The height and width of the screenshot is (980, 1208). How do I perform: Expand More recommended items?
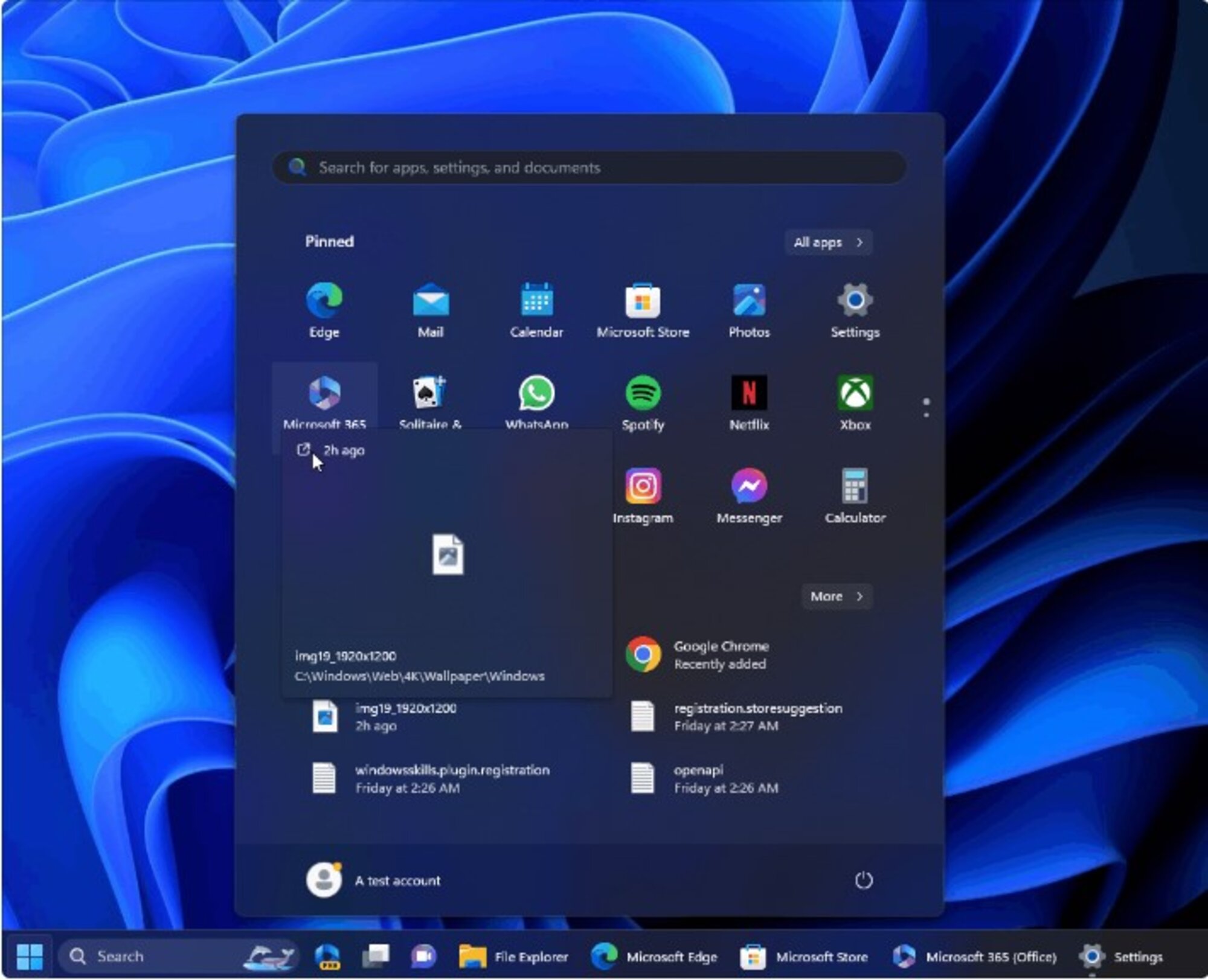pyautogui.click(x=837, y=596)
